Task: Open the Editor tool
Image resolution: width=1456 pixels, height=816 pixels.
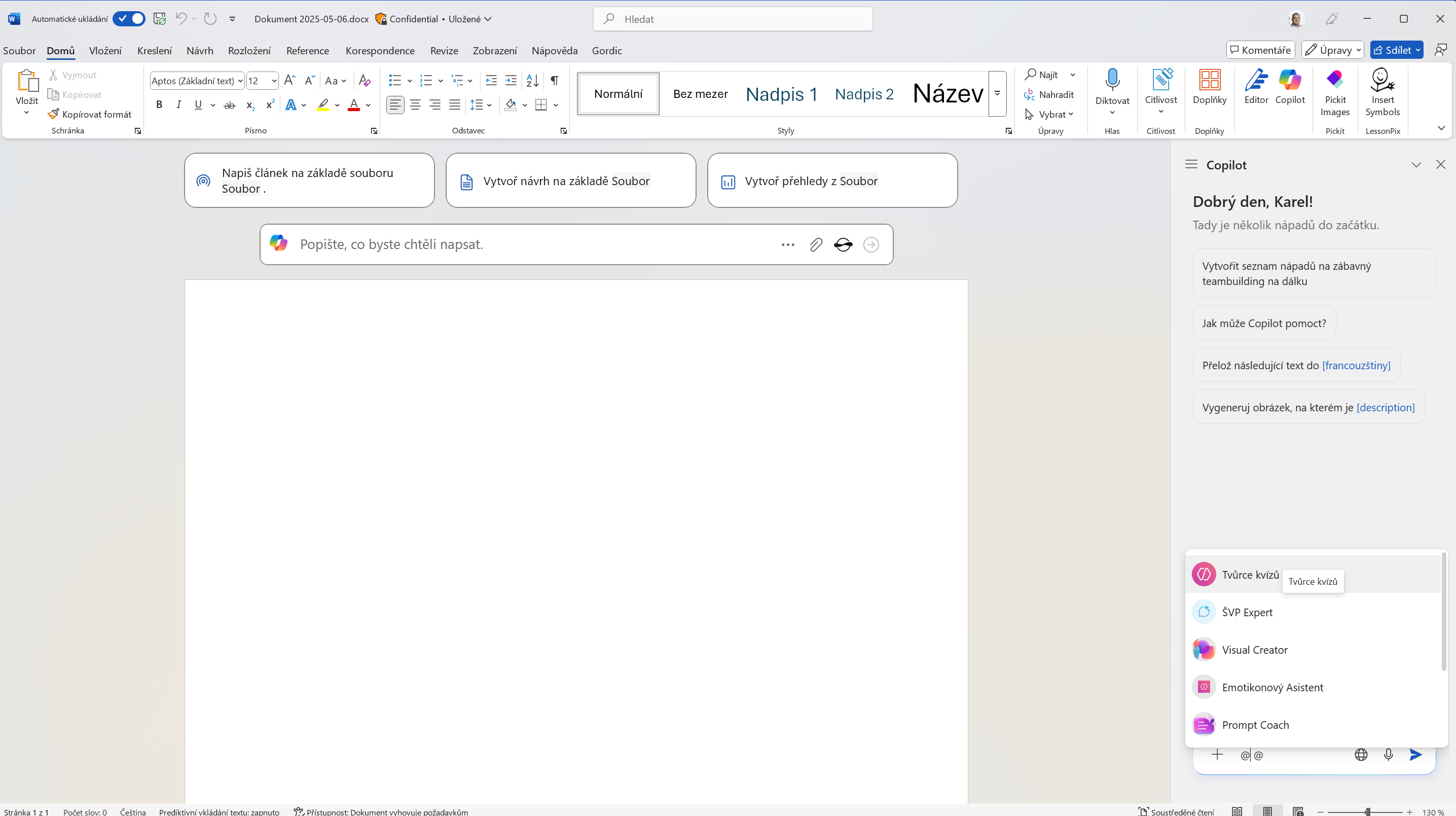Action: 1256,87
